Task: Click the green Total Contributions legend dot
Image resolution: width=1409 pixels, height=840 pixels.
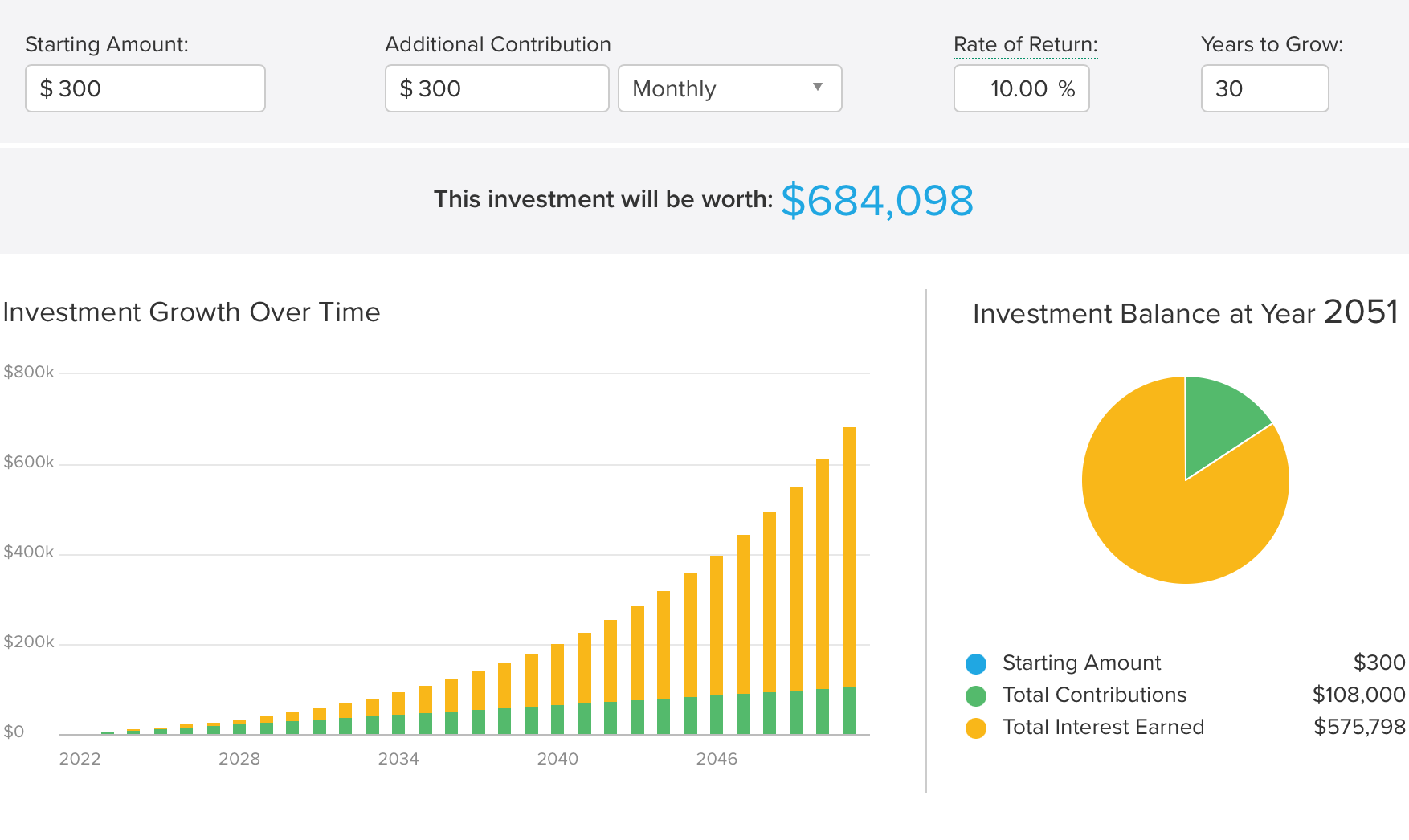Action: coord(976,696)
